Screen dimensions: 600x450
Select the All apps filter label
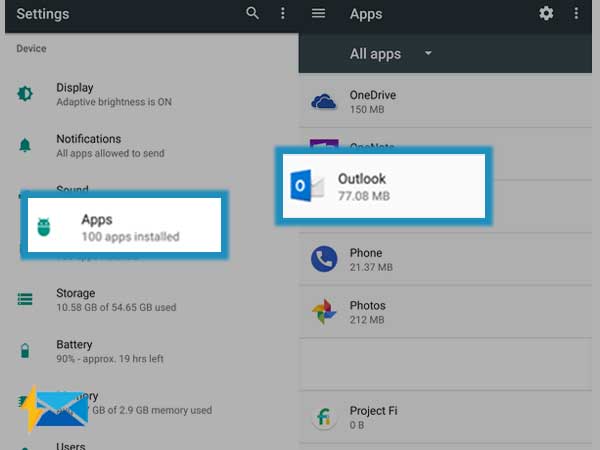(x=375, y=54)
